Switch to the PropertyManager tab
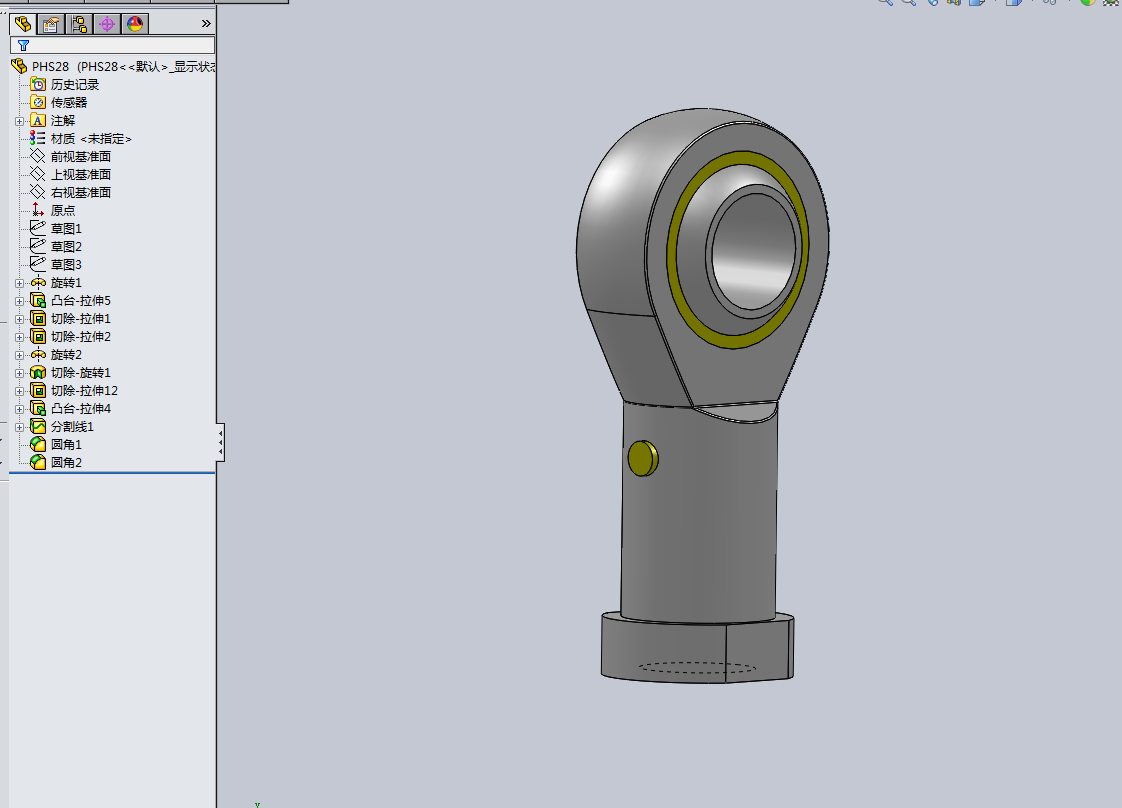The image size is (1122, 808). [51, 24]
